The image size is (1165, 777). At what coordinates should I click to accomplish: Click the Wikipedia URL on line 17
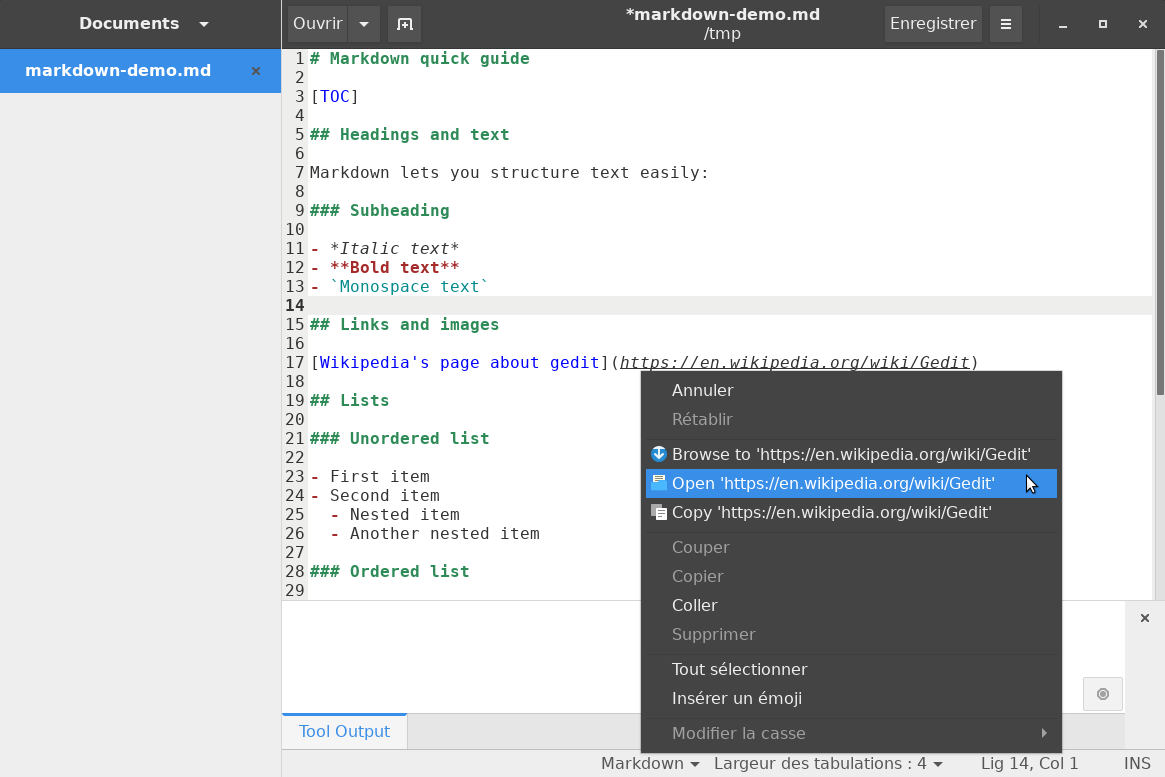(795, 363)
